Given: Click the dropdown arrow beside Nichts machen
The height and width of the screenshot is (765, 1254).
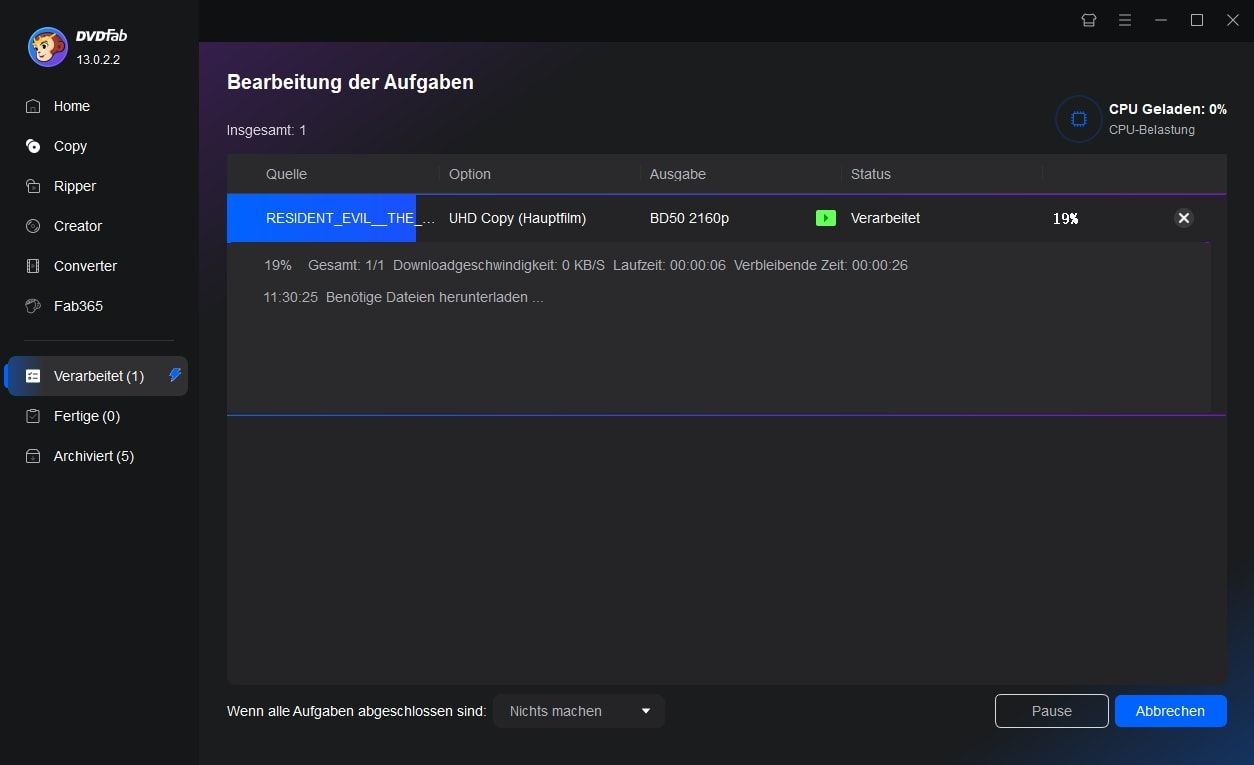Looking at the screenshot, I should (x=646, y=711).
